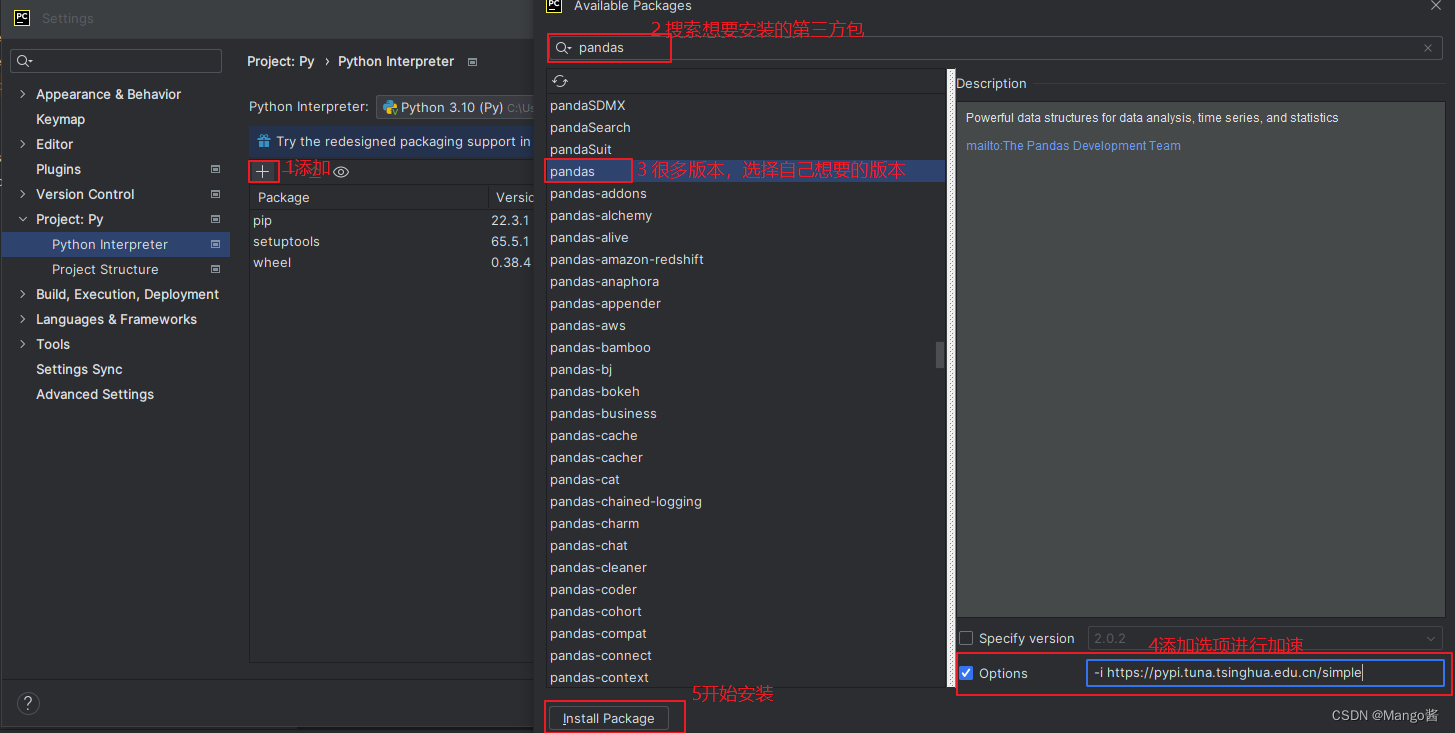Select the pip package row
1455x733 pixels.
click(x=391, y=220)
